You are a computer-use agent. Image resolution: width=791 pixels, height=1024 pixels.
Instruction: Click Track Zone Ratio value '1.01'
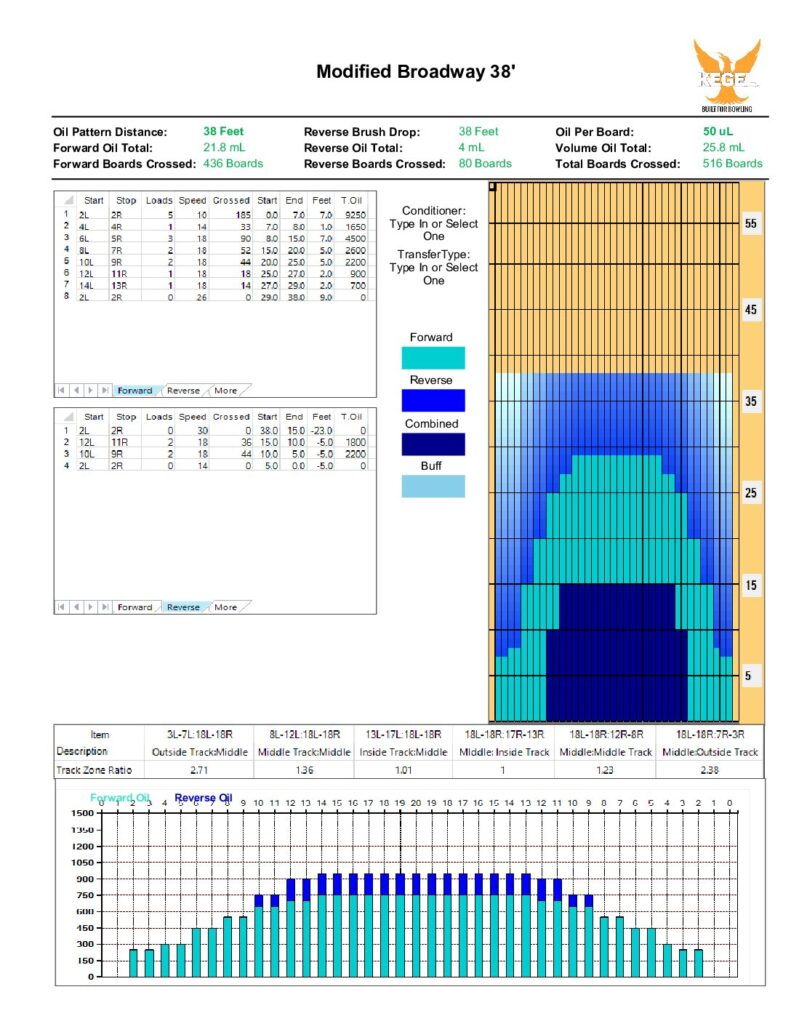404,770
